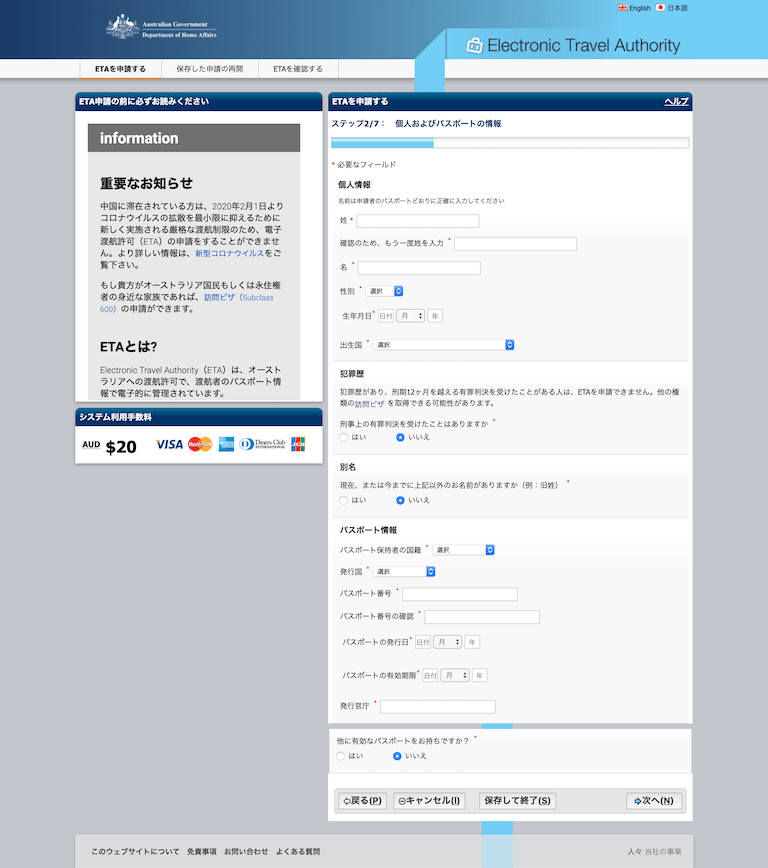Click the パスポートの有効期限 year field
Screen dimensions: 768x868
point(480,675)
